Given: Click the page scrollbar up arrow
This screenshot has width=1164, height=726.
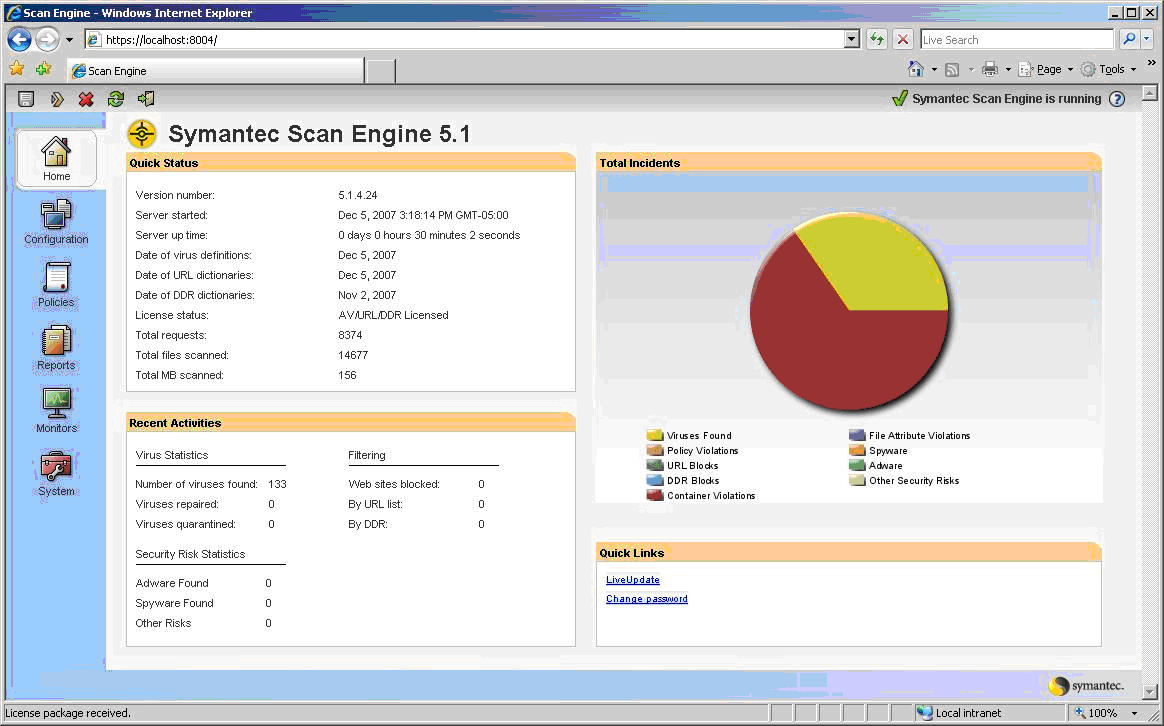Looking at the screenshot, I should pos(1150,94).
